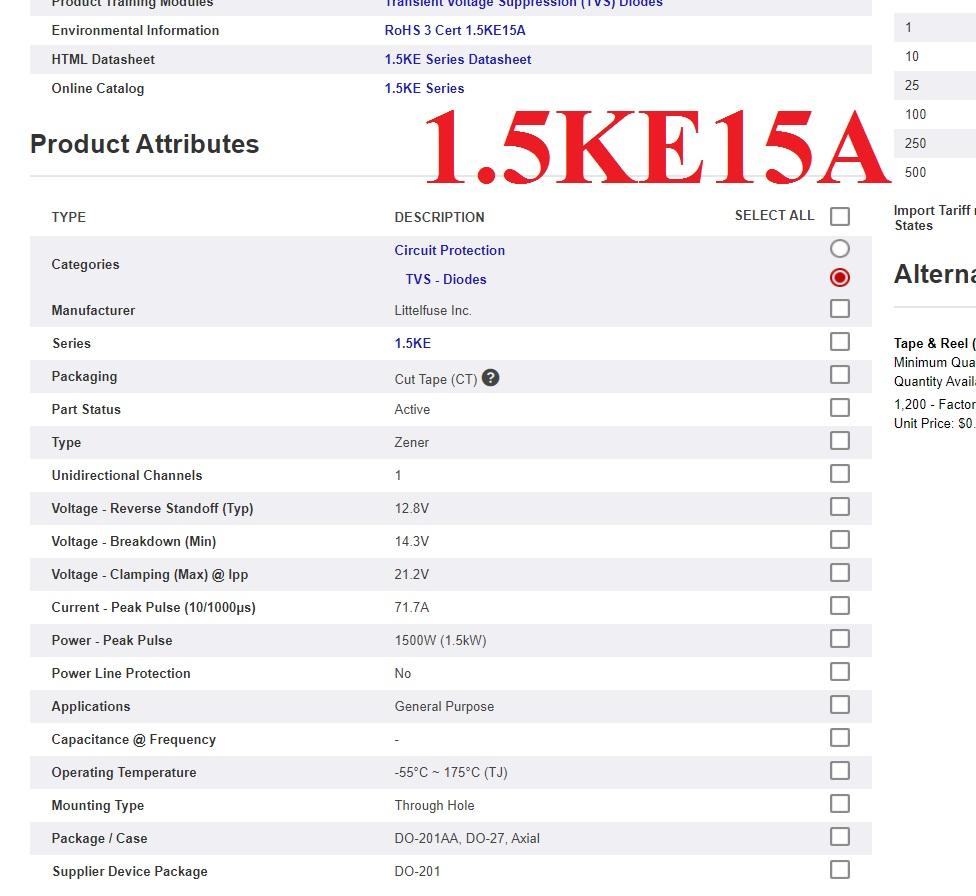The image size is (976, 896).
Task: Tick the Packaging Cut Tape checkbox
Action: click(x=840, y=374)
